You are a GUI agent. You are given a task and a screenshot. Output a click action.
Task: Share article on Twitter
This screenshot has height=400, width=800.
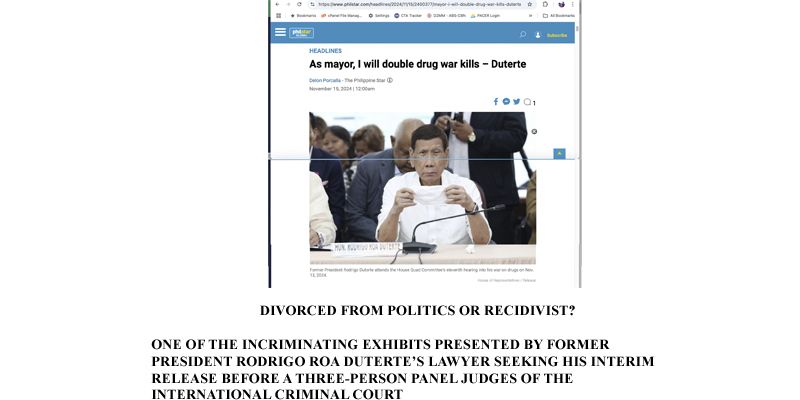click(516, 102)
